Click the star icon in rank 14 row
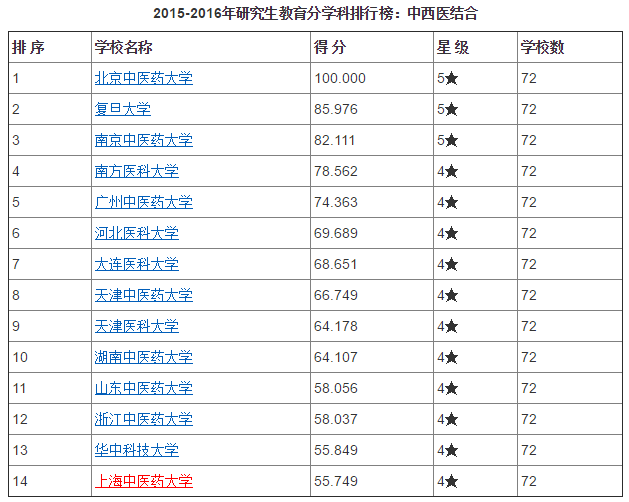Screen dimensions: 629x502 (452, 481)
